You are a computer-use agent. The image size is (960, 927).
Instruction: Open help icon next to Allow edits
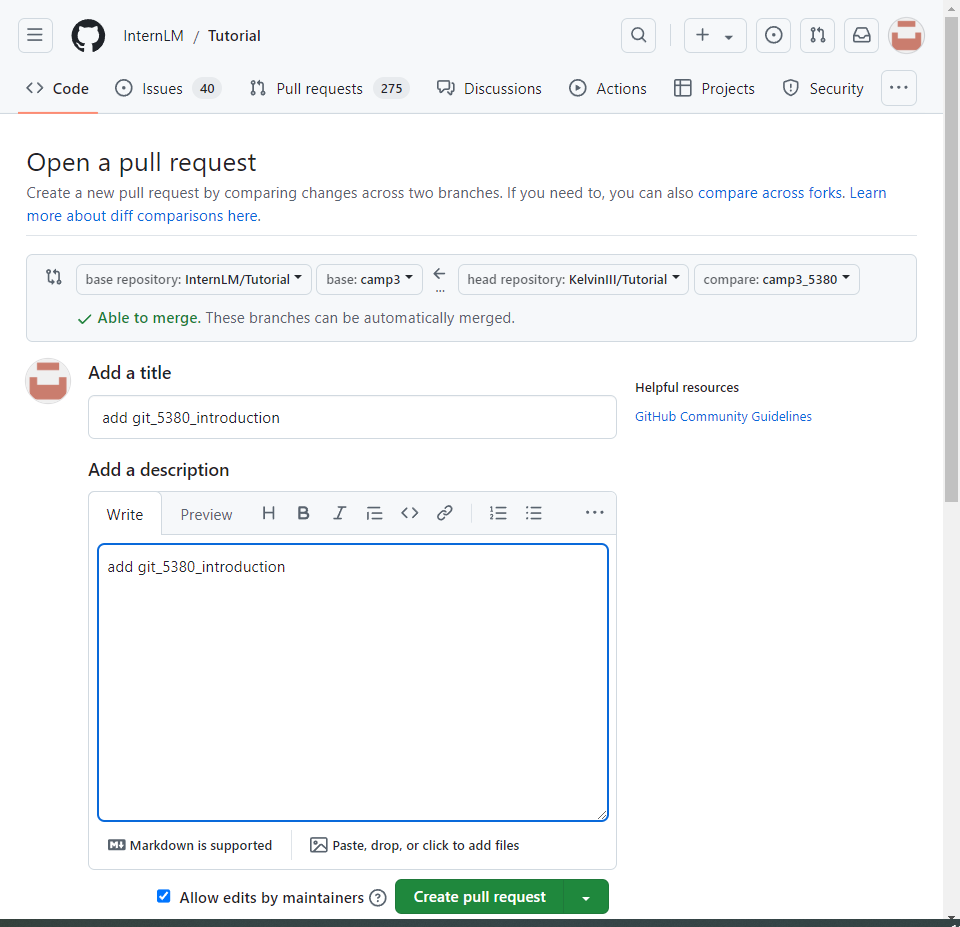coord(378,898)
